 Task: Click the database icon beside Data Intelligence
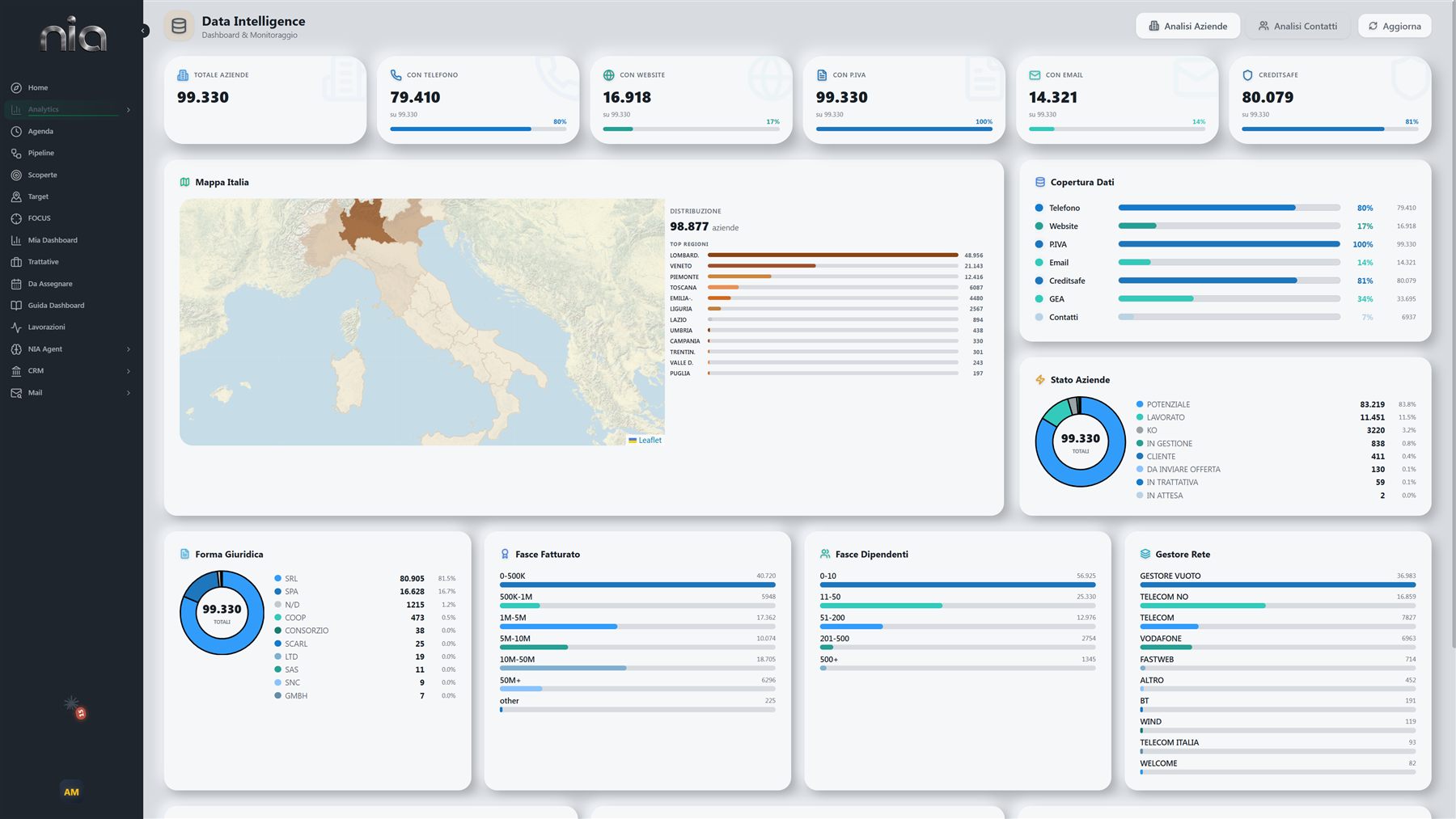point(179,27)
